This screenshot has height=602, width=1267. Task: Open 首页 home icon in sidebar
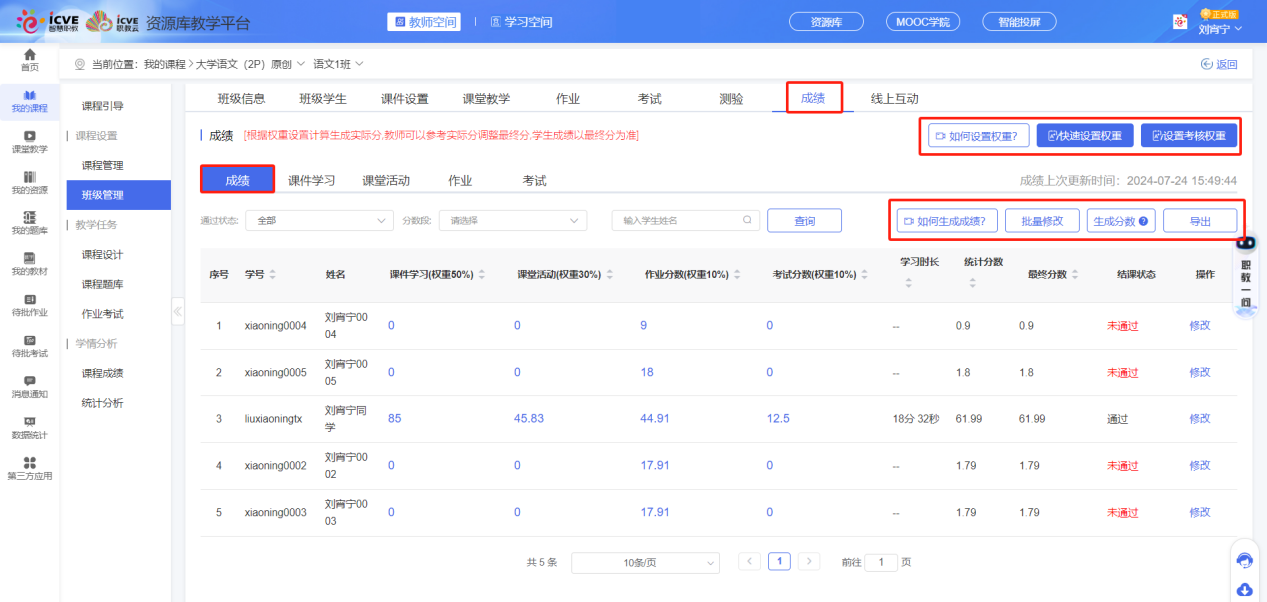point(30,55)
